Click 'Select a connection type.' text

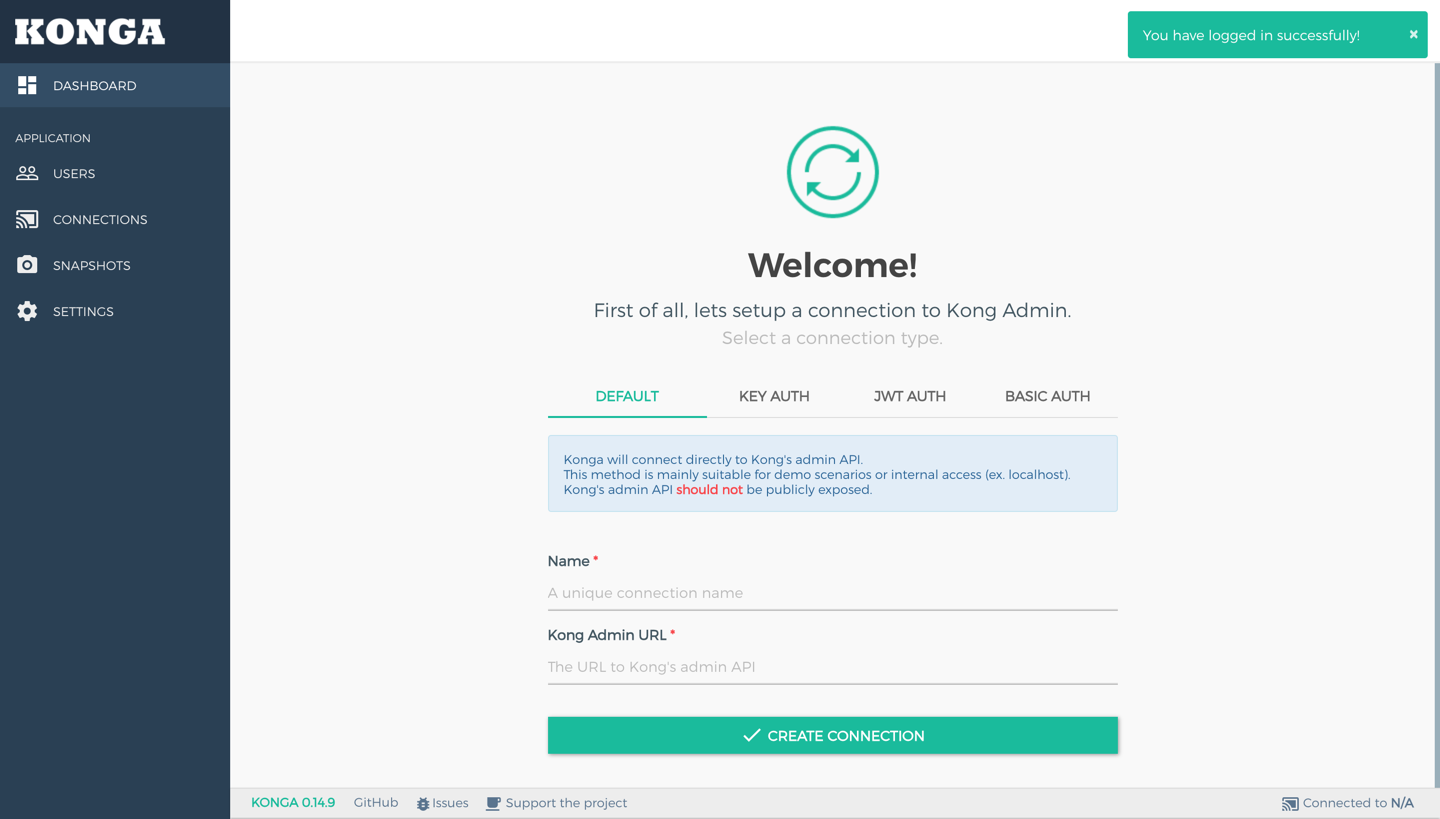tap(832, 338)
